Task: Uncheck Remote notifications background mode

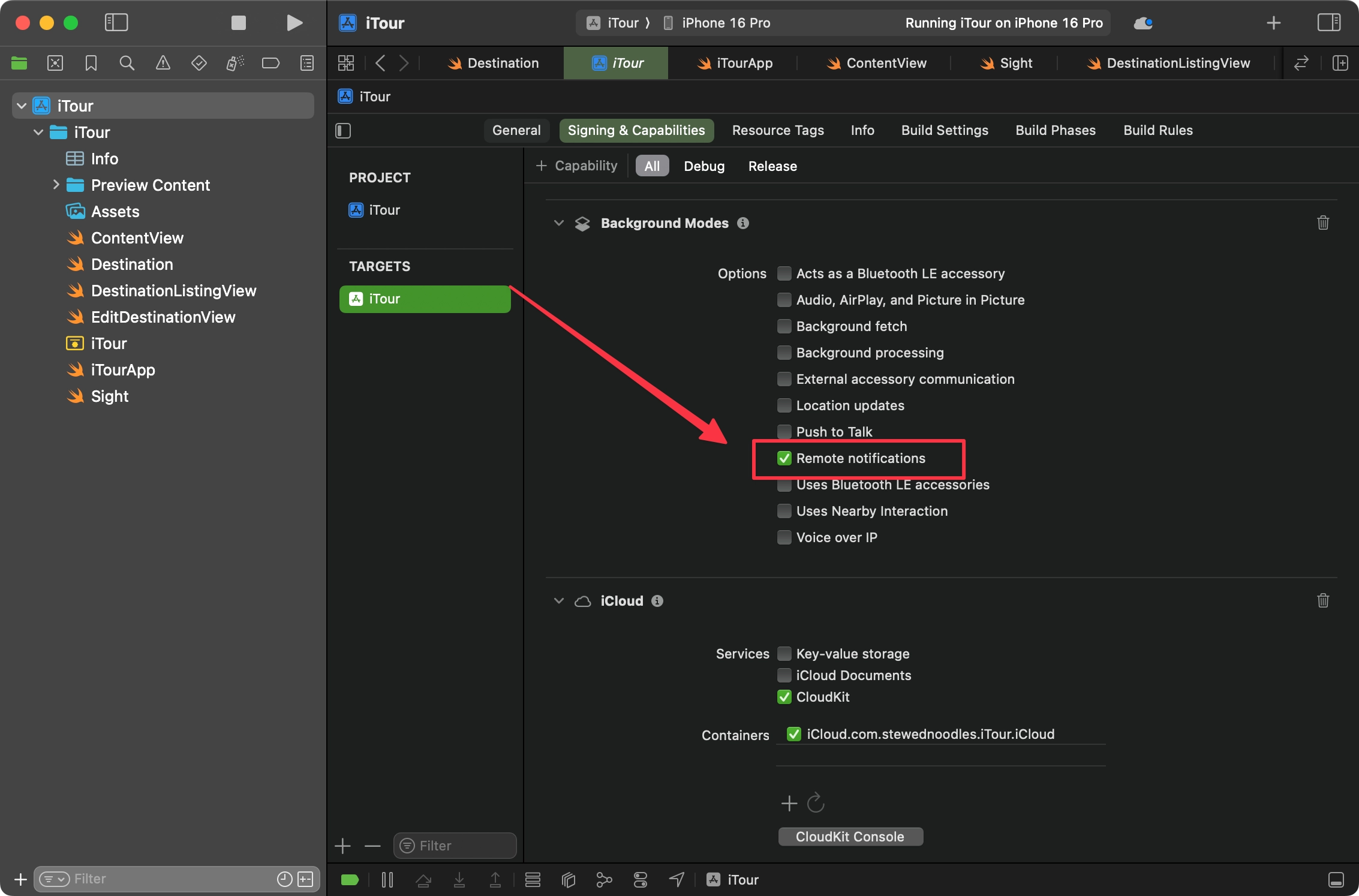Action: [x=784, y=458]
